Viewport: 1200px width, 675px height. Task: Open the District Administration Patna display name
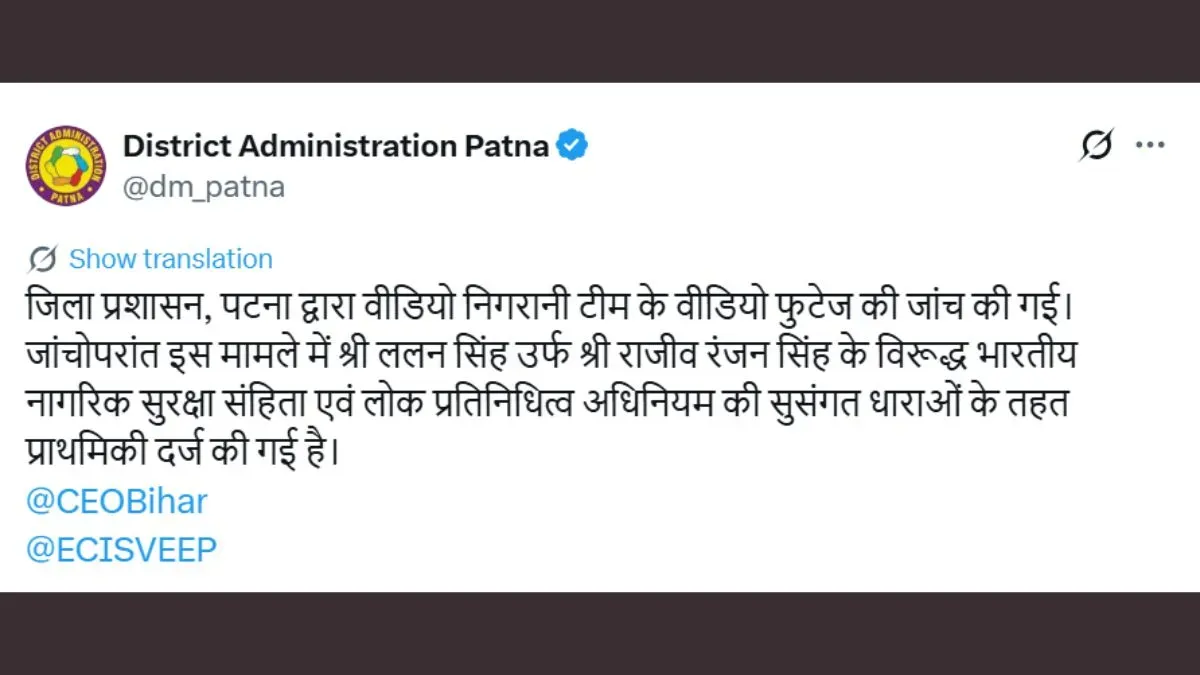pos(335,146)
